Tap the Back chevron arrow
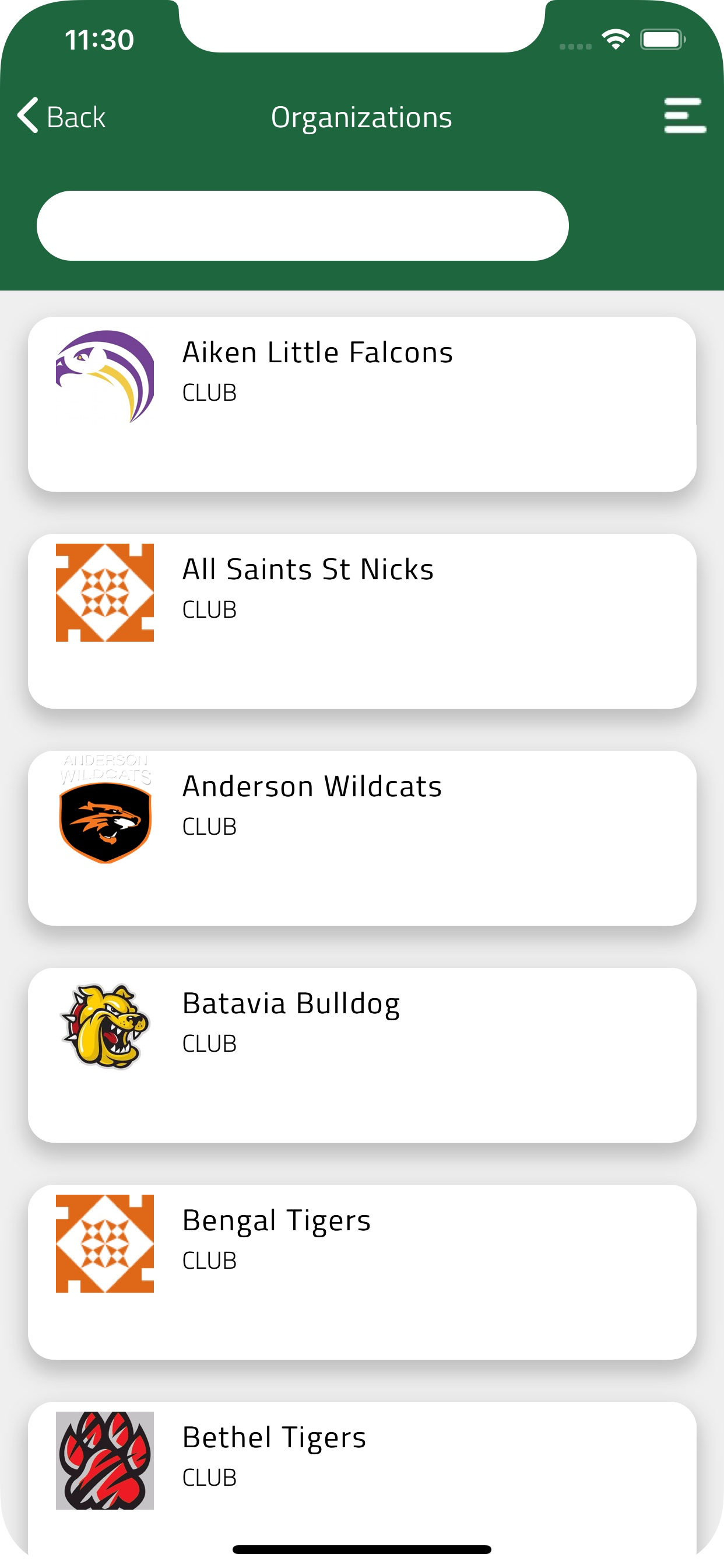The width and height of the screenshot is (724, 1568). coord(28,115)
